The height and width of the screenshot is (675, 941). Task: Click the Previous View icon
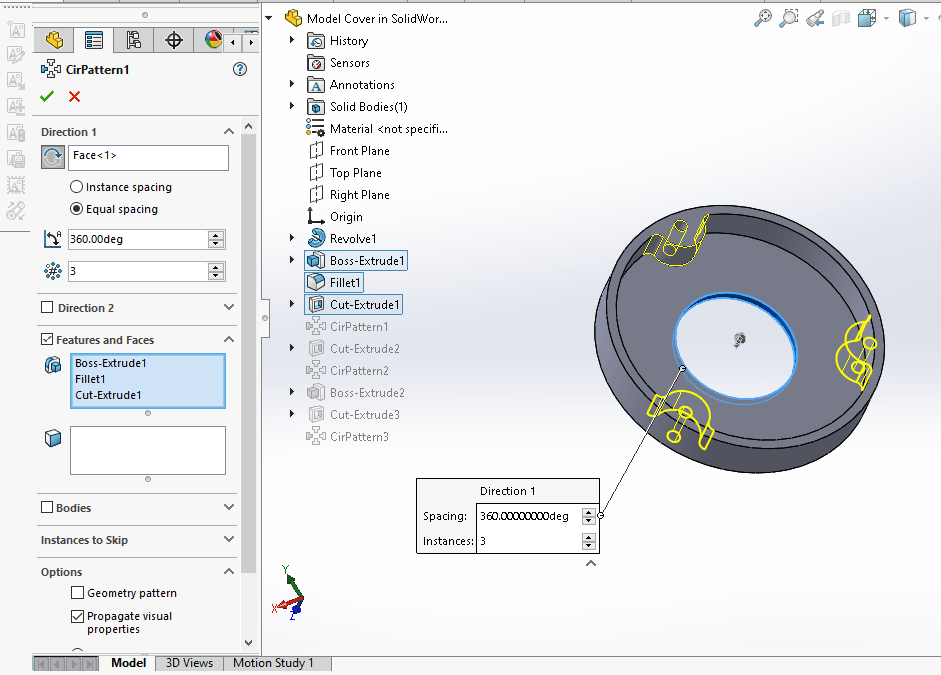815,18
